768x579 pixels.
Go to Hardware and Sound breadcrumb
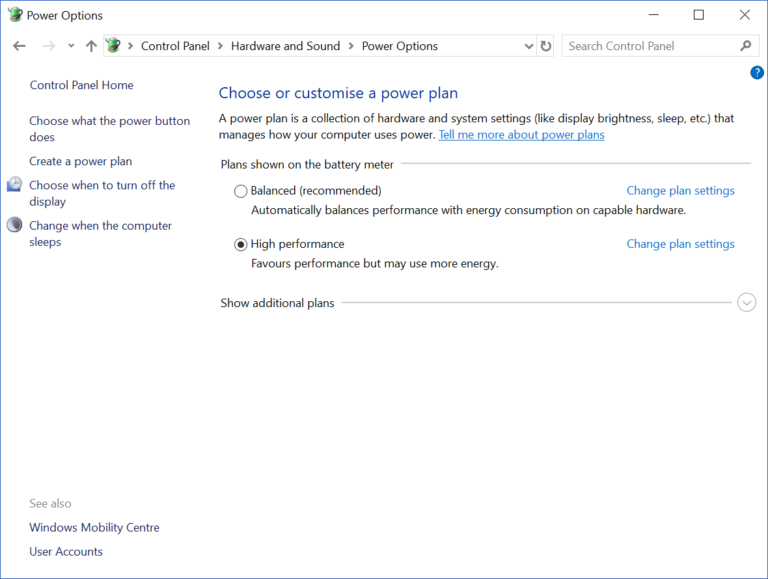285,46
